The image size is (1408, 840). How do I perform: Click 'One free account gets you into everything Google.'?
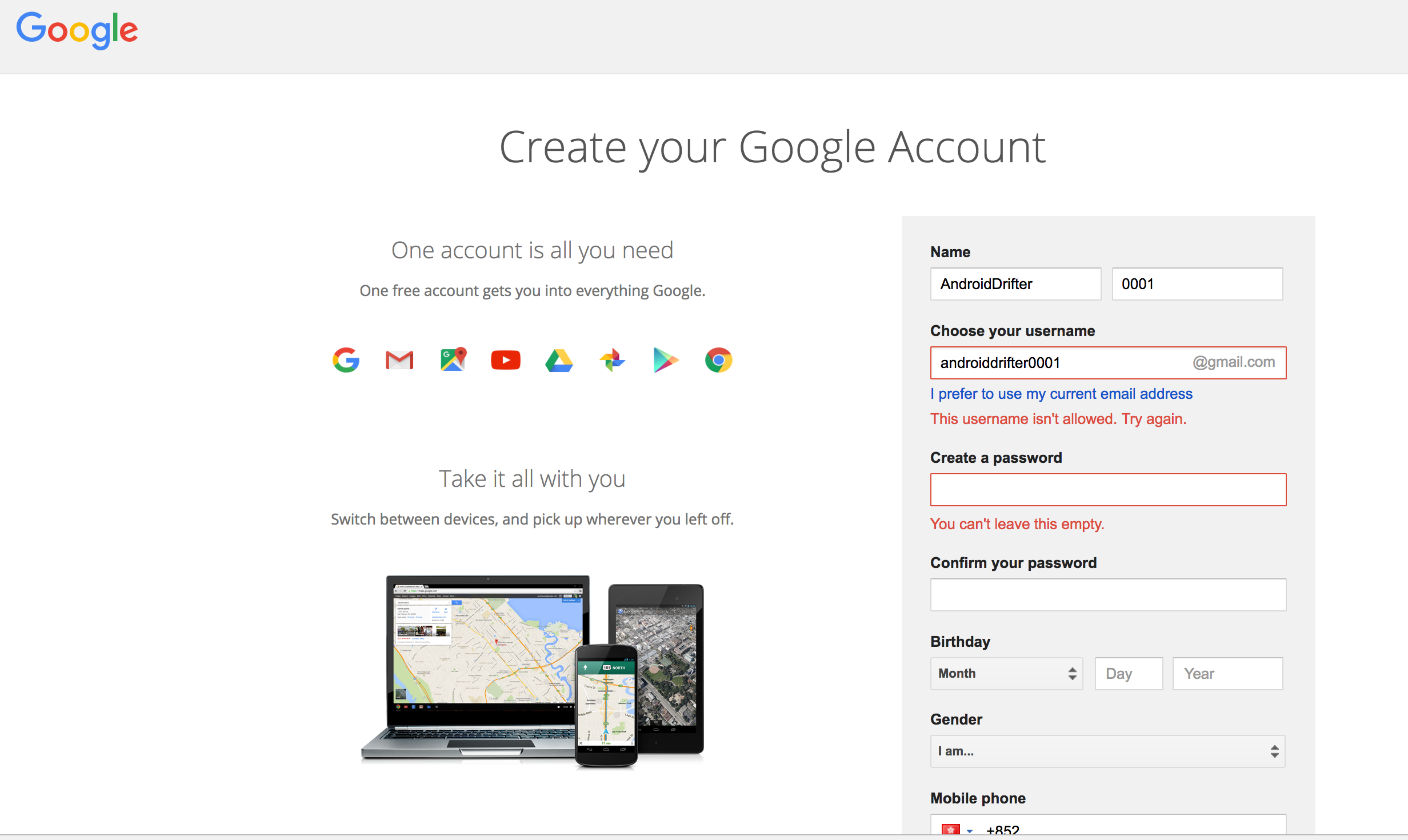pos(532,291)
